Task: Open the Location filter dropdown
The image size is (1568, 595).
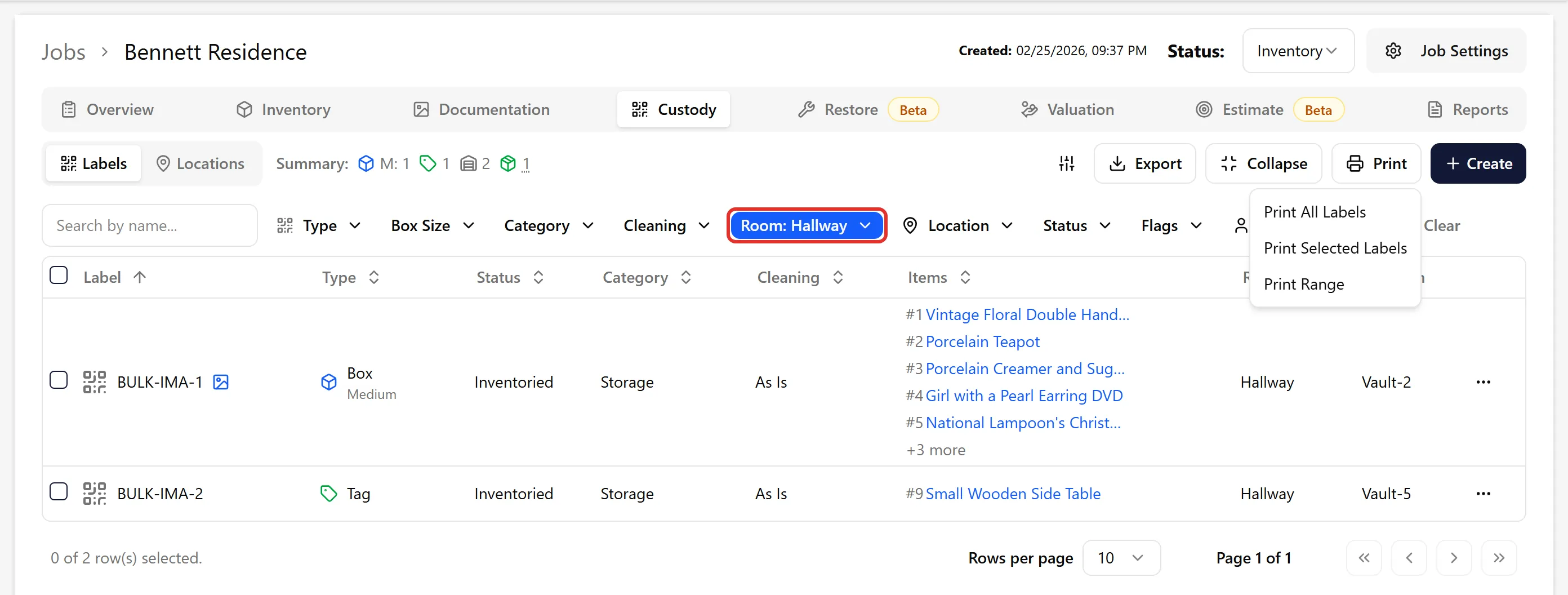Action: (x=958, y=225)
